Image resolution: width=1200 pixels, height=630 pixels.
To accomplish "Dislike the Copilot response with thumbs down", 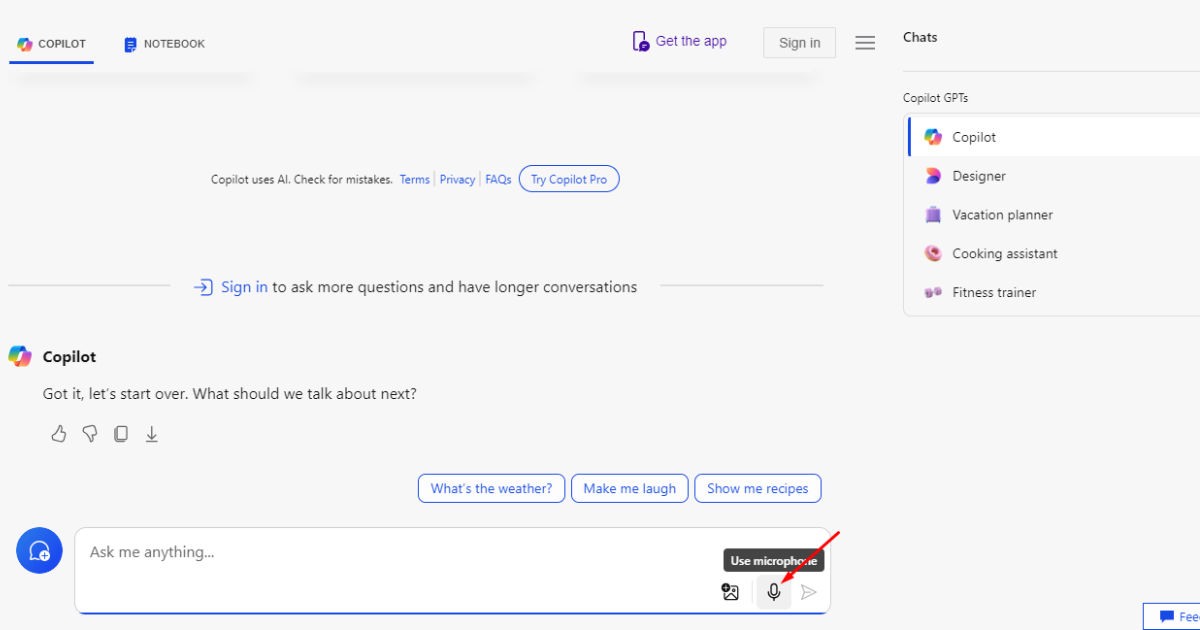I will tap(90, 434).
